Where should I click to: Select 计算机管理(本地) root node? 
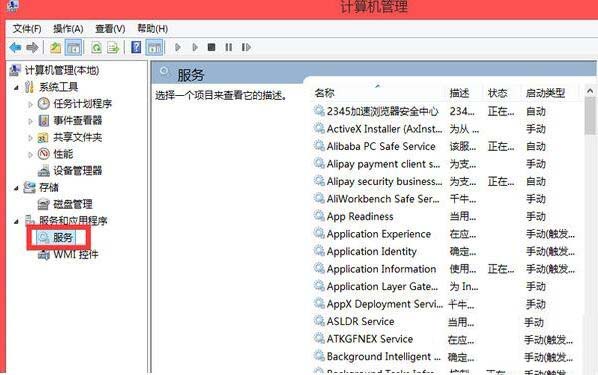pyautogui.click(x=62, y=70)
